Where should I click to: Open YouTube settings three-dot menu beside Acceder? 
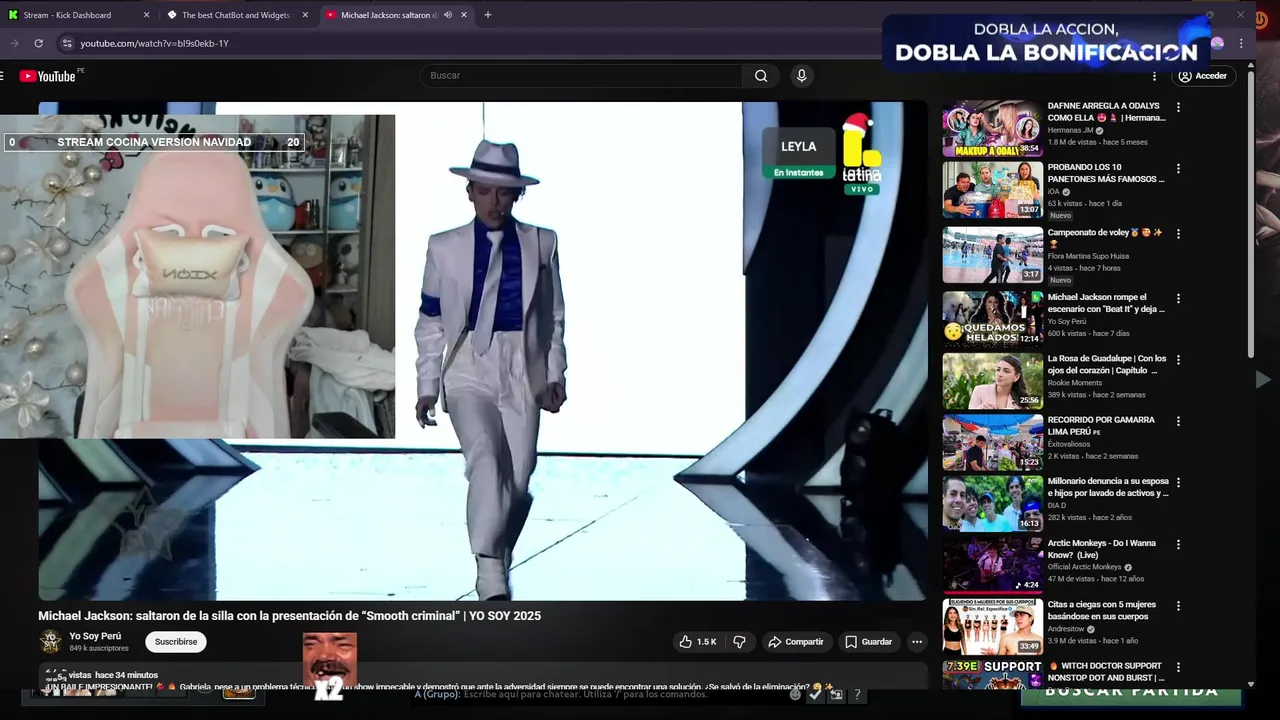point(1154,76)
